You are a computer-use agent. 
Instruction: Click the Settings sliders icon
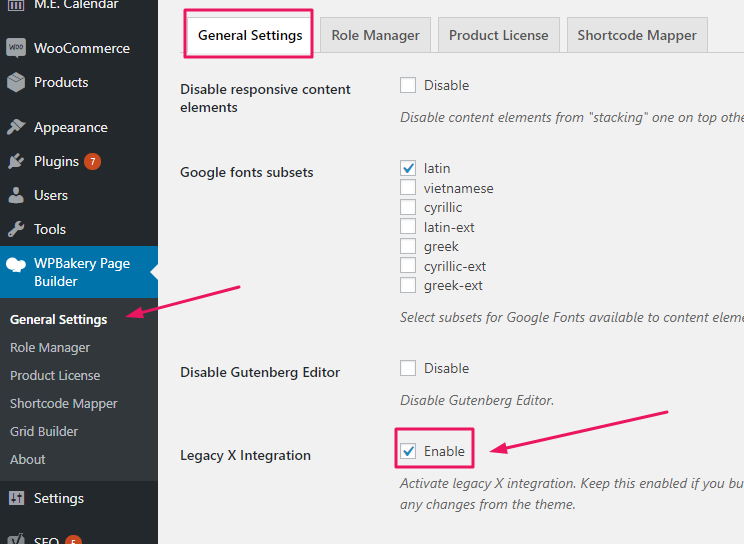(16, 498)
